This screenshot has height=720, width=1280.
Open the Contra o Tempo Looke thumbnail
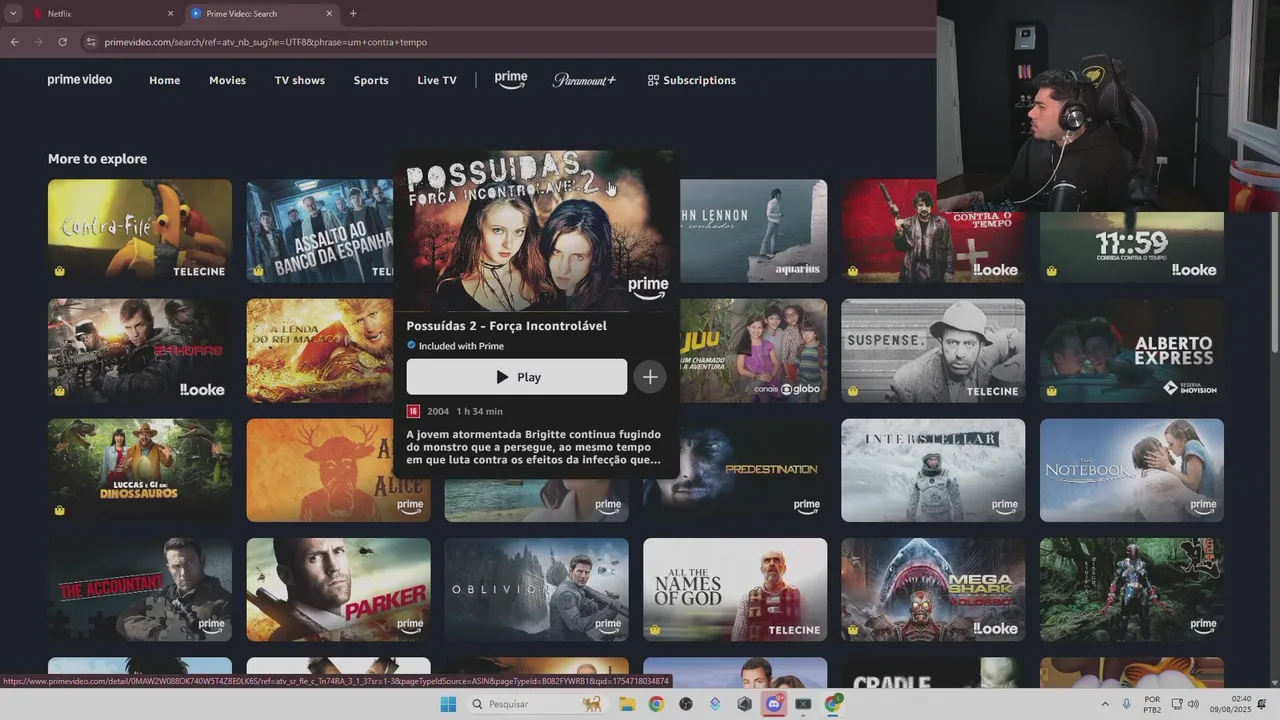tap(933, 231)
